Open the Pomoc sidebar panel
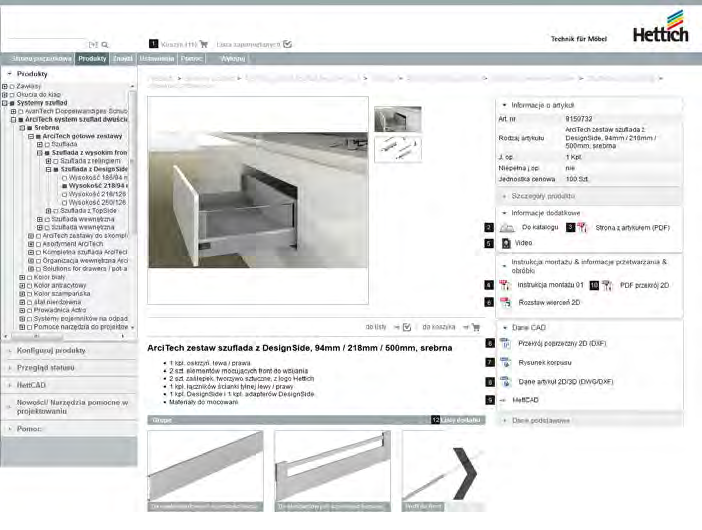The image size is (702, 530). pyautogui.click(x=69, y=429)
